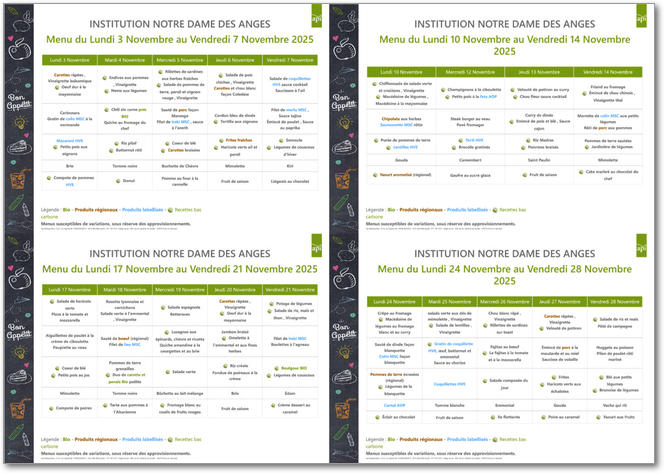Click the apple drawing on the 3 Novembre menu sidebar

[x=19, y=46]
